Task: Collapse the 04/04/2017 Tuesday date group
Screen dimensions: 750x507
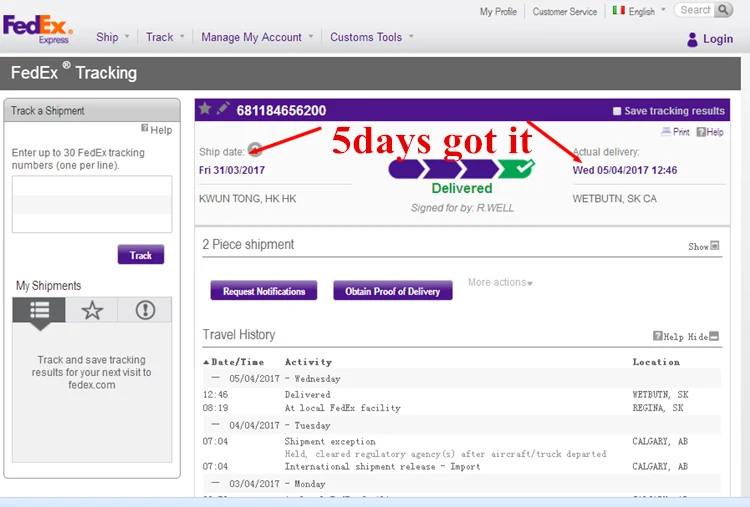Action: coord(215,426)
